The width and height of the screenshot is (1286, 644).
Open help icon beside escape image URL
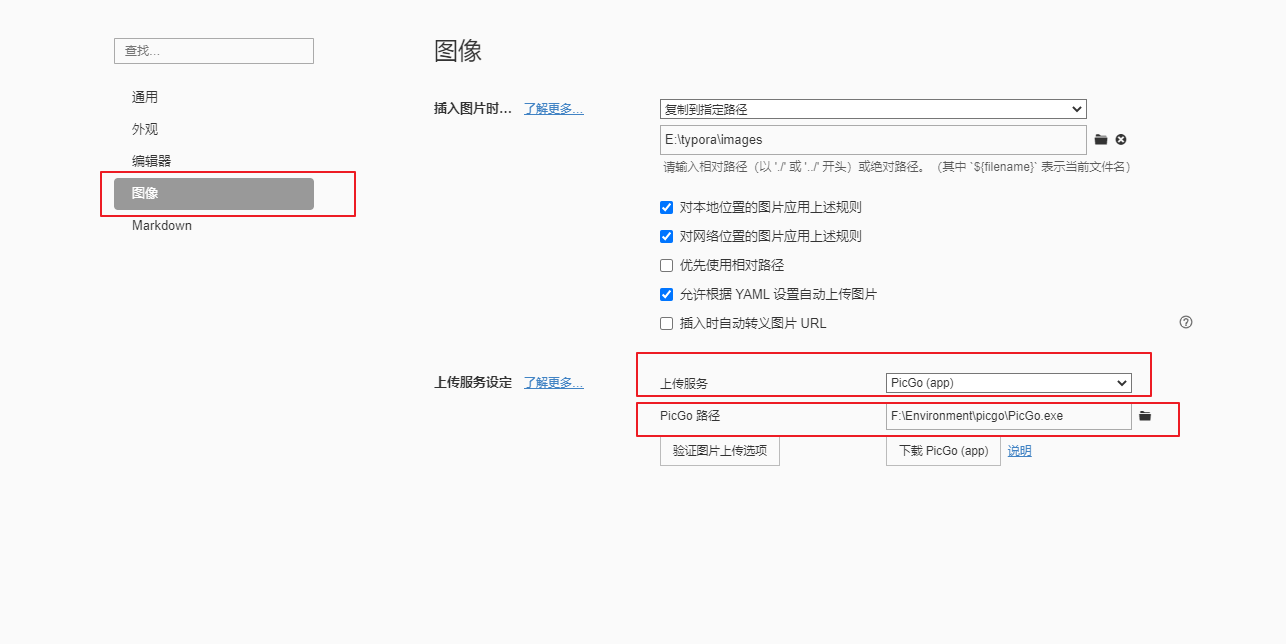tap(1186, 322)
